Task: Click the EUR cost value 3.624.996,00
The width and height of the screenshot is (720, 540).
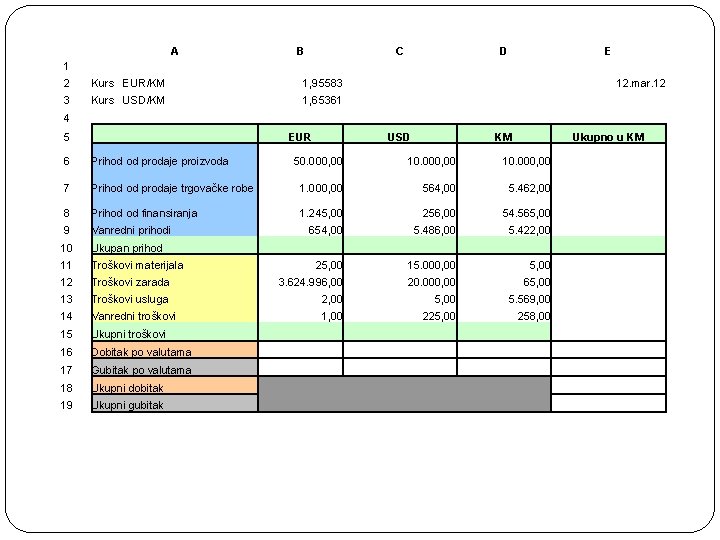Action: pos(310,282)
